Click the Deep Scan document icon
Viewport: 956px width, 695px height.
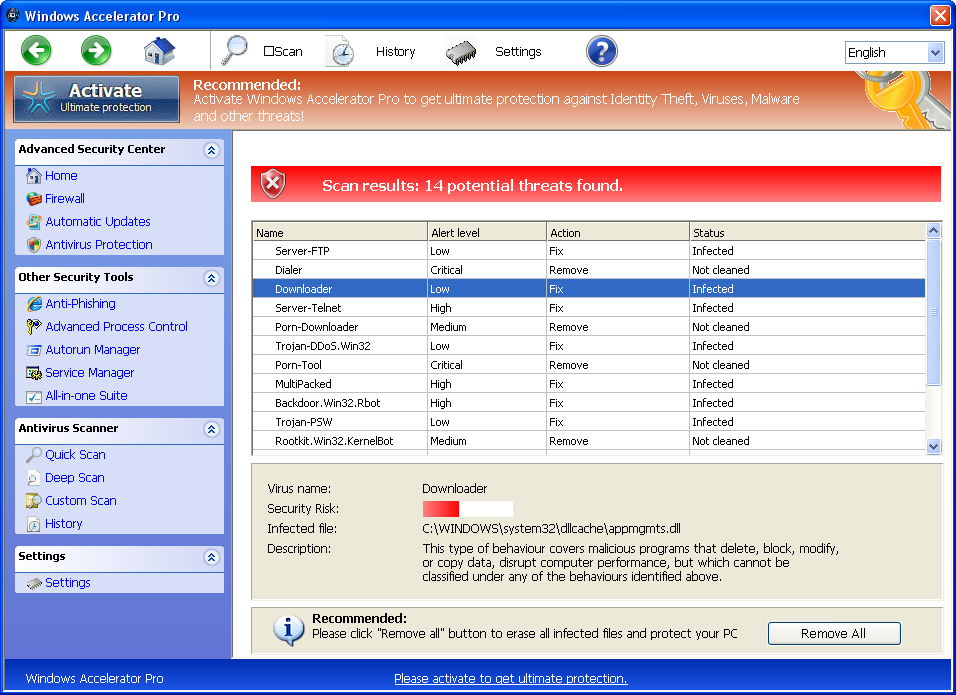pos(34,478)
